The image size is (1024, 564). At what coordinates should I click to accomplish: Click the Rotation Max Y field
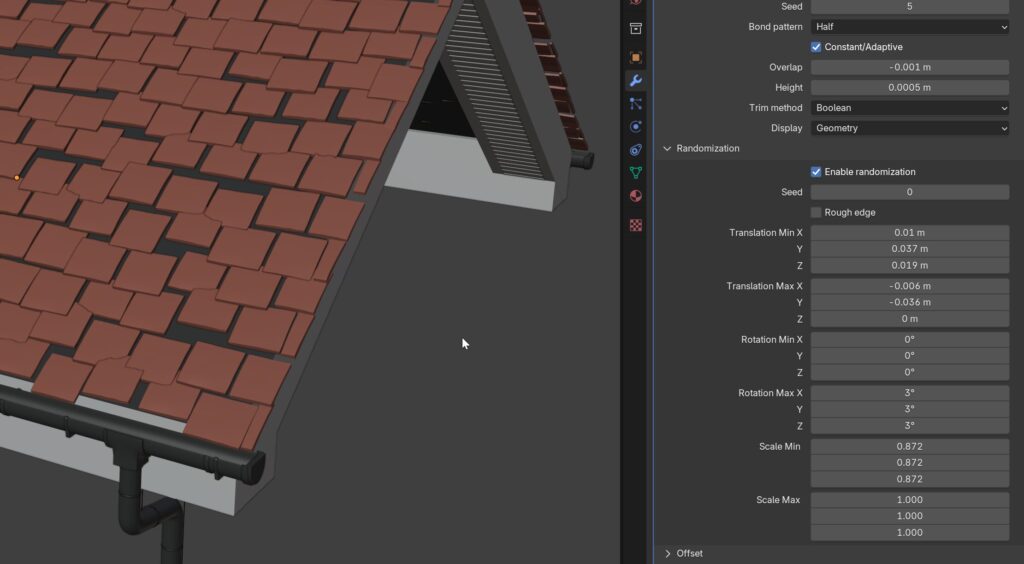910,409
